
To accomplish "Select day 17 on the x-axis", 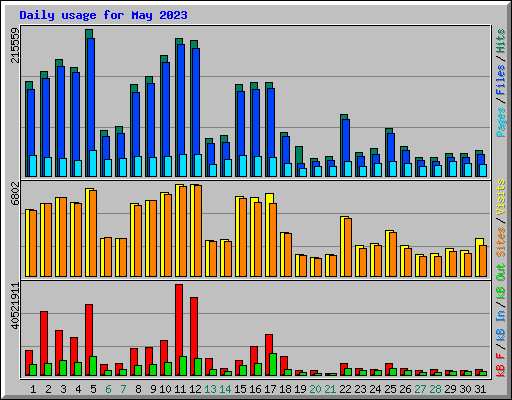I will (270, 389).
